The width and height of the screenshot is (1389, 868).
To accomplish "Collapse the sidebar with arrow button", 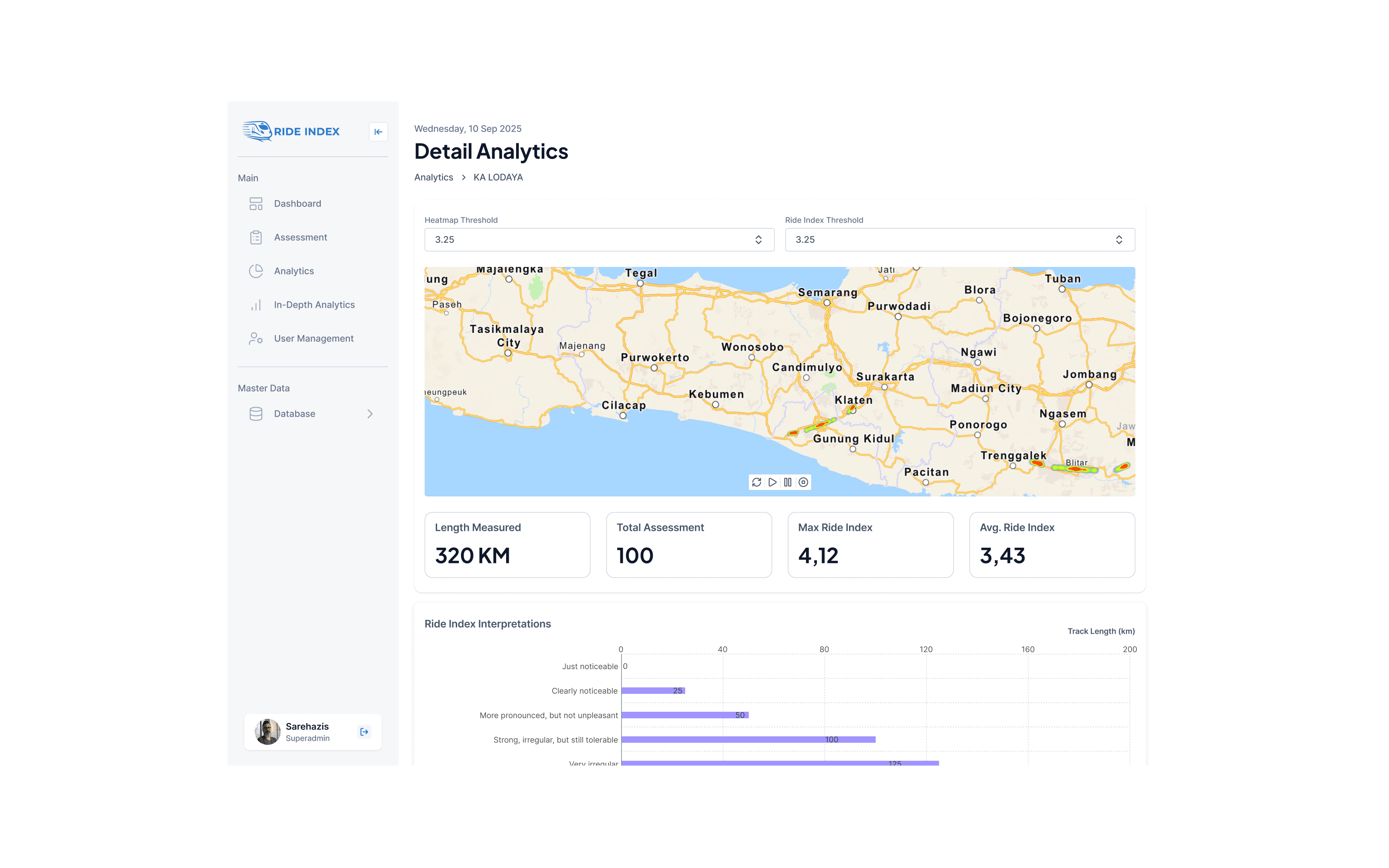I will (378, 132).
